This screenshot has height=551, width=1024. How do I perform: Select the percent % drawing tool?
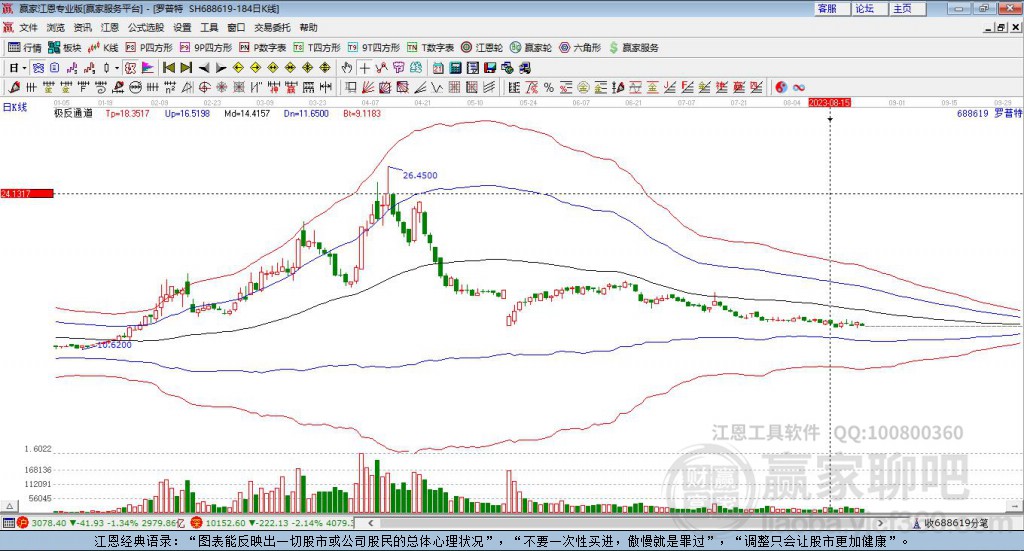pos(549,87)
